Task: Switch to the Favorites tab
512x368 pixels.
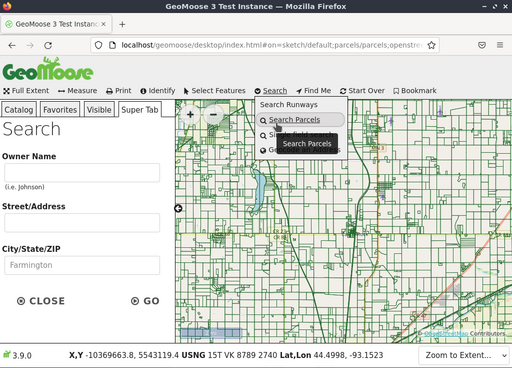Action: [x=60, y=110]
